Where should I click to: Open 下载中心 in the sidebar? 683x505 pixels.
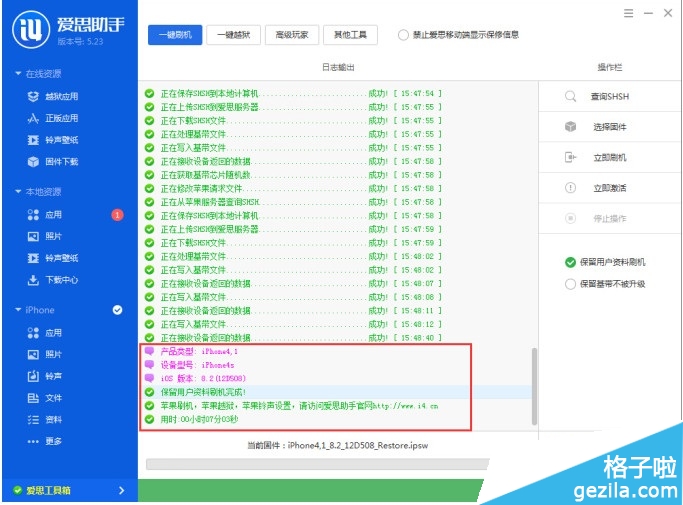pyautogui.click(x=53, y=280)
